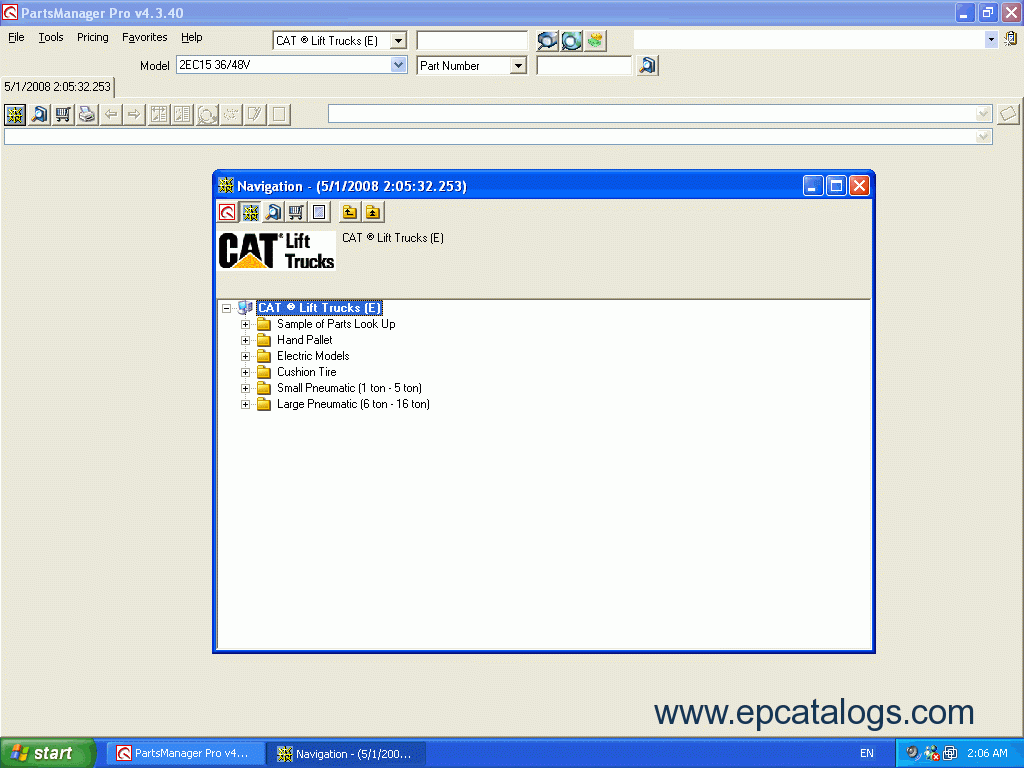Expand the Large Pneumatic (6 ton - 16 ton) folder
Screen dimensions: 1024x768
click(x=246, y=404)
